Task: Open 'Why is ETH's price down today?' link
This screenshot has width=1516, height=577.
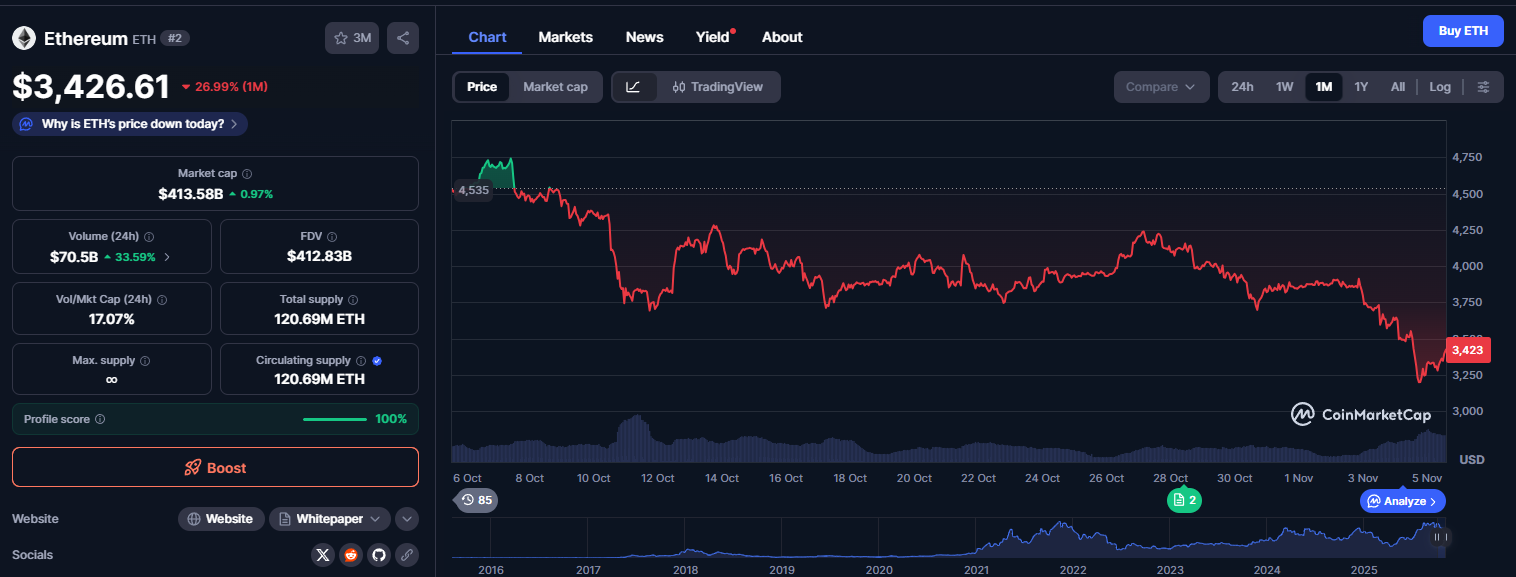Action: click(x=129, y=123)
